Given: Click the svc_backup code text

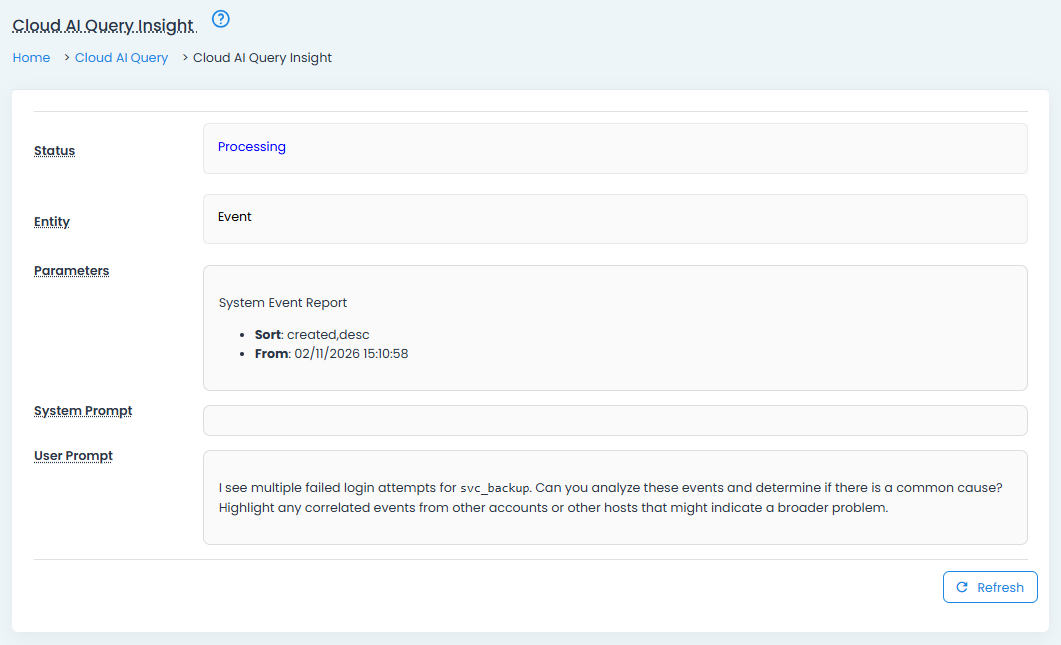Looking at the screenshot, I should pyautogui.click(x=494, y=488).
